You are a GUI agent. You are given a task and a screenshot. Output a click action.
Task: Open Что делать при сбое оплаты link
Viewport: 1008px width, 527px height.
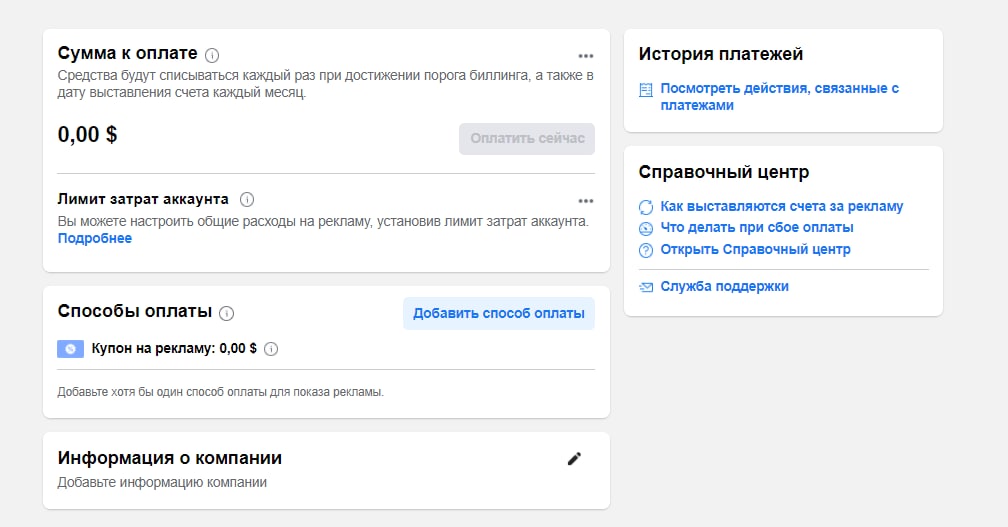point(757,228)
